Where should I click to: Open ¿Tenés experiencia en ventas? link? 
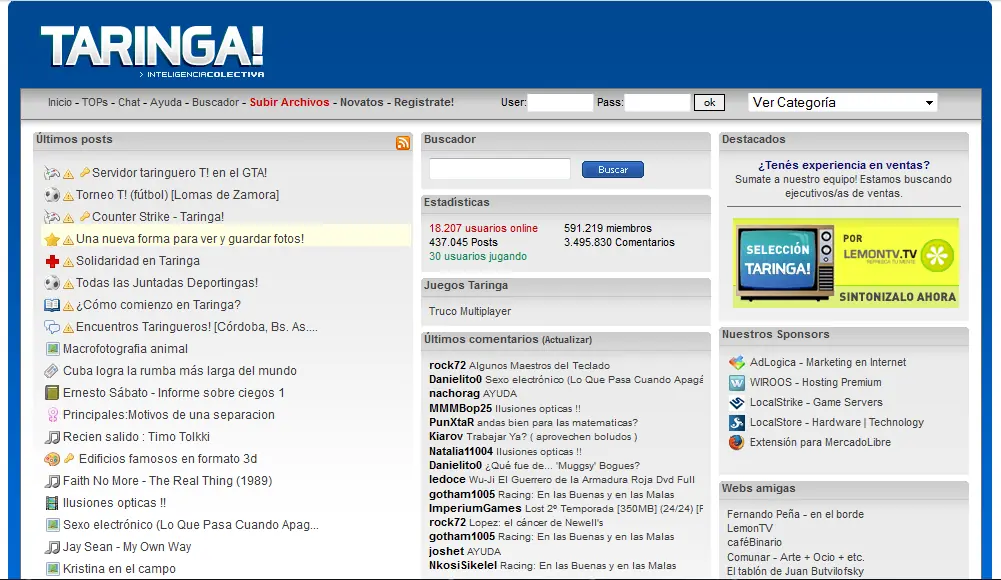point(844,165)
